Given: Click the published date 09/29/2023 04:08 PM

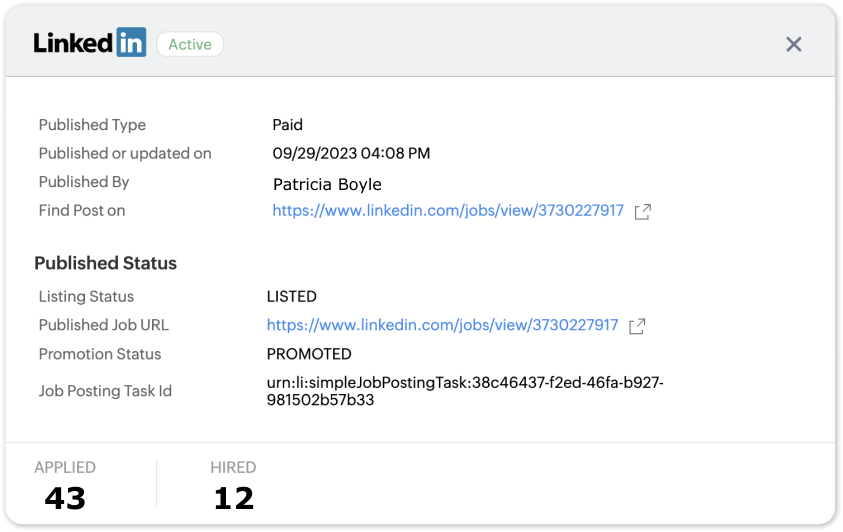Looking at the screenshot, I should coord(351,153).
